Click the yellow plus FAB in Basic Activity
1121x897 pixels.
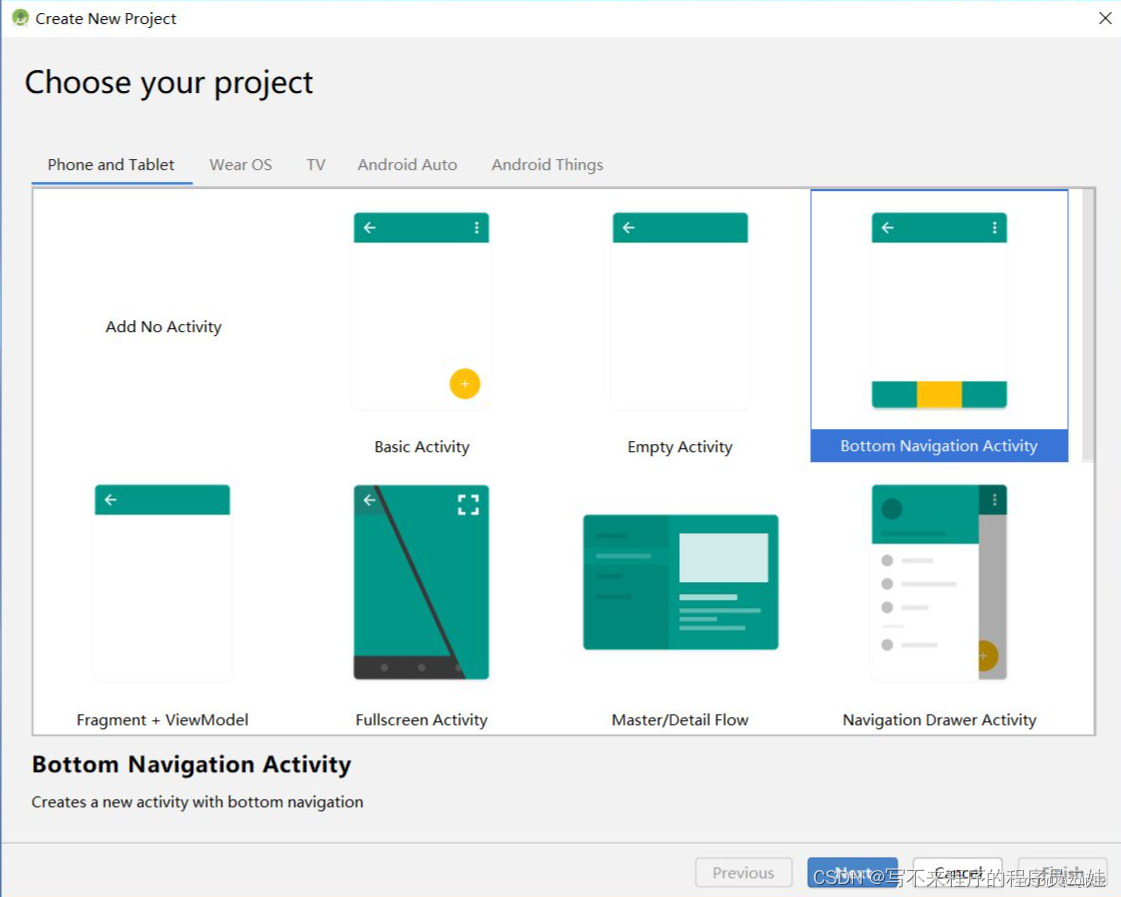pyautogui.click(x=465, y=384)
